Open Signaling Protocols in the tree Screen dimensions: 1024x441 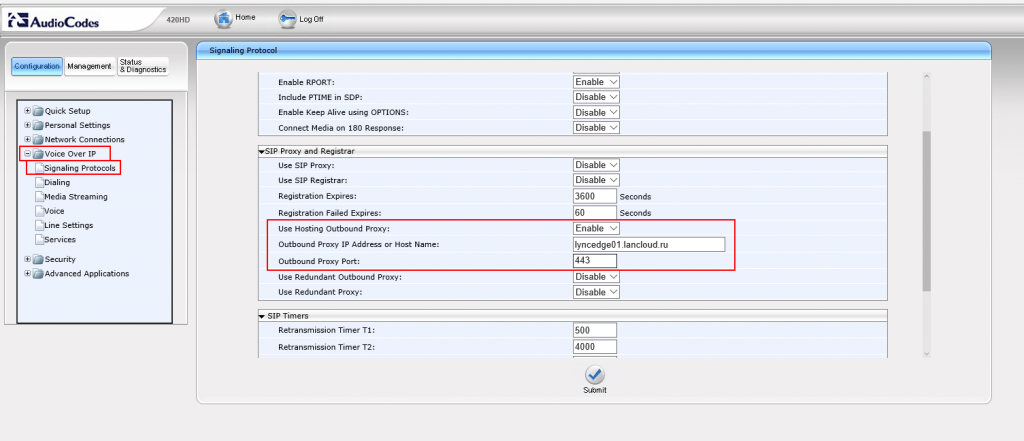point(81,168)
